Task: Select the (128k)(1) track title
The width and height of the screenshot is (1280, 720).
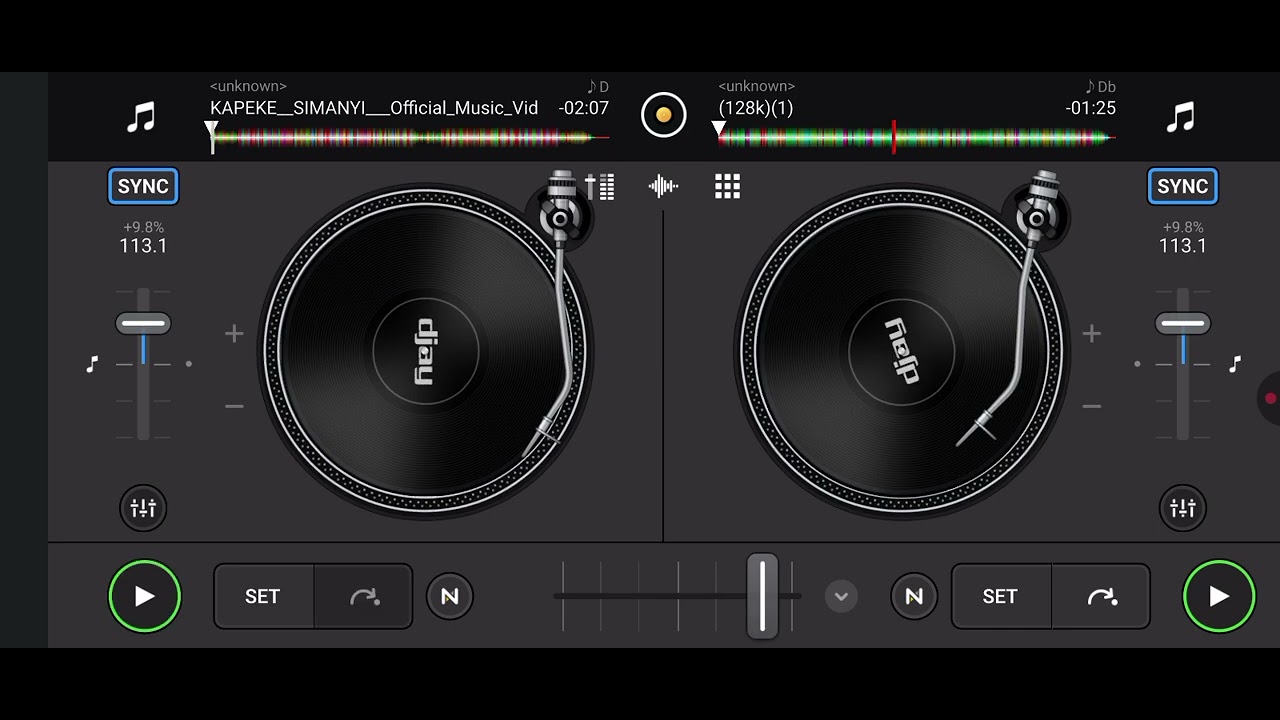Action: tap(756, 108)
